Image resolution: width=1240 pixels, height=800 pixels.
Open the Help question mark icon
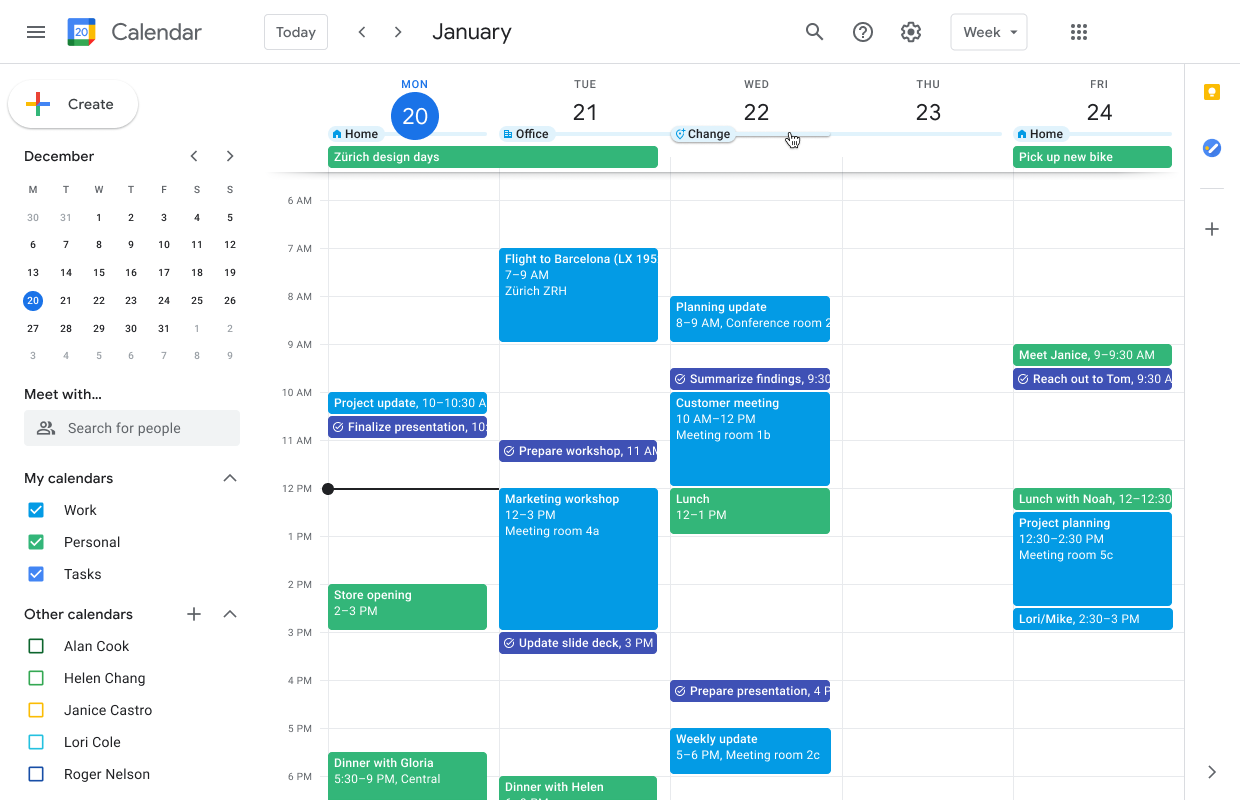click(863, 32)
